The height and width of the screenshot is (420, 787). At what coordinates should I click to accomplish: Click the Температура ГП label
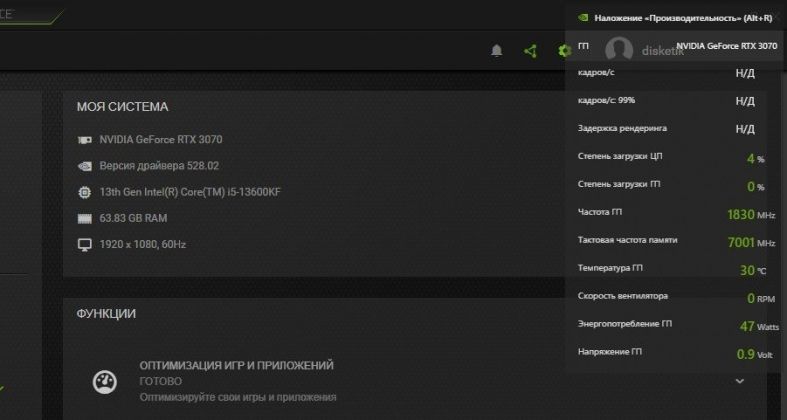pos(610,268)
